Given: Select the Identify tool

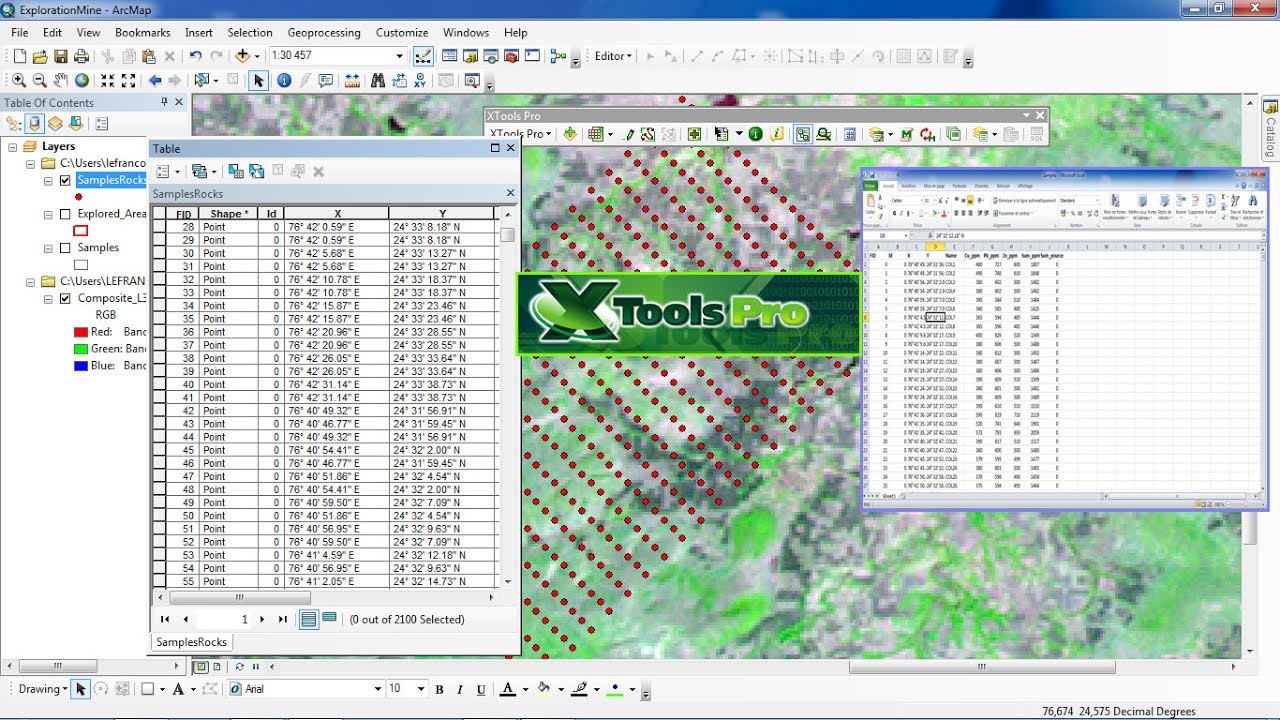Looking at the screenshot, I should pos(284,80).
